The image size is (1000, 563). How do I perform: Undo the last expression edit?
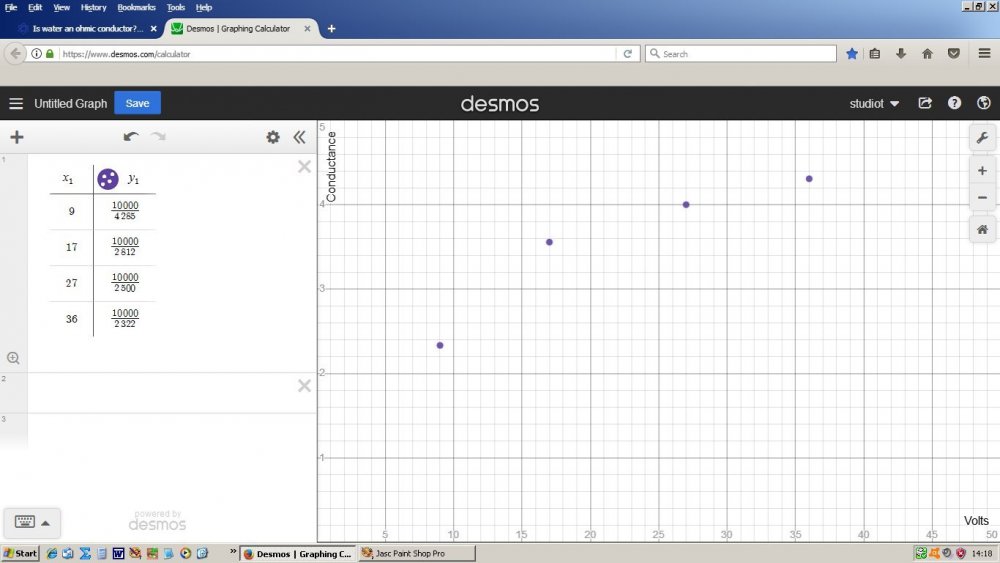131,137
